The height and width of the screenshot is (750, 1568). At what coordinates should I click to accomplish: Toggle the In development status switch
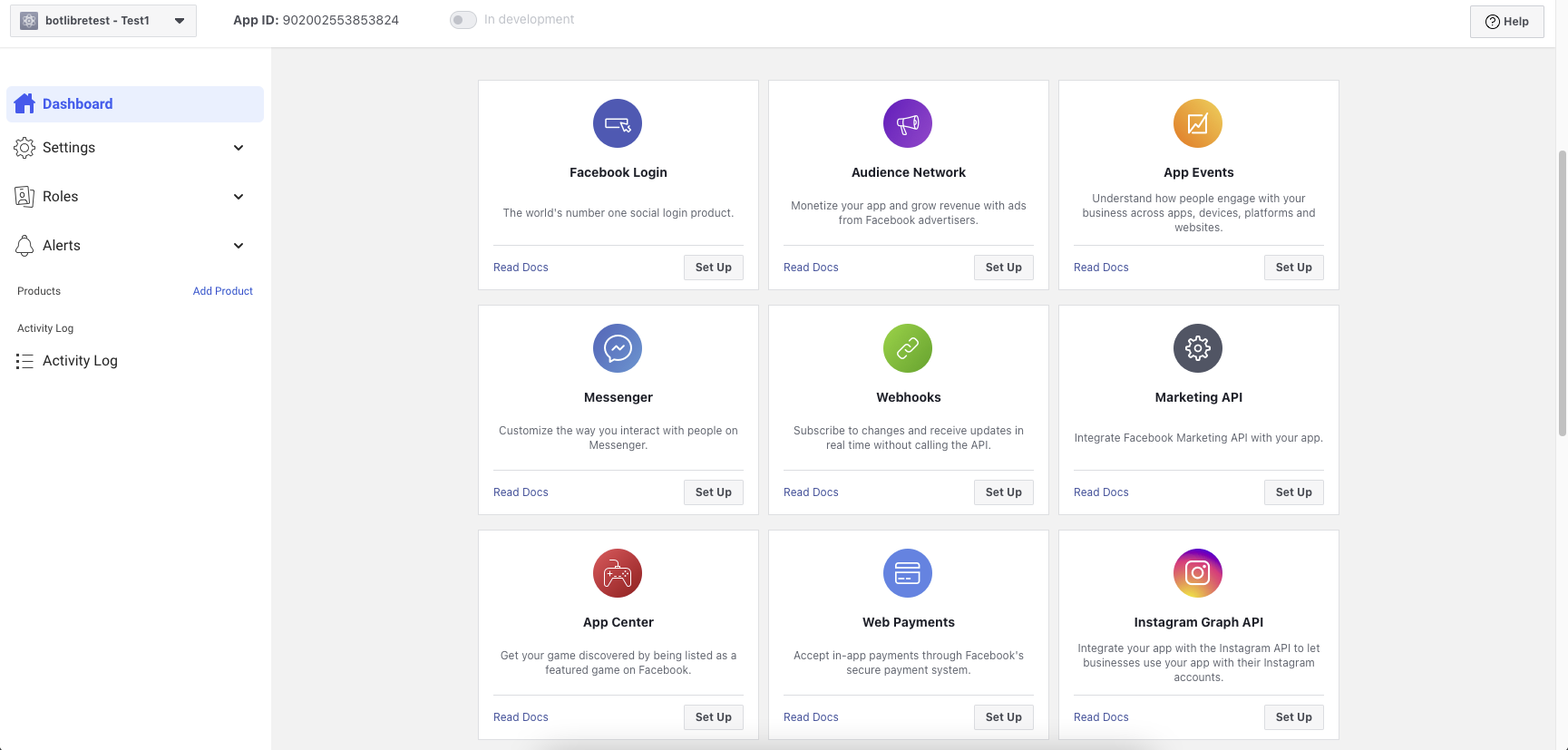[x=463, y=20]
